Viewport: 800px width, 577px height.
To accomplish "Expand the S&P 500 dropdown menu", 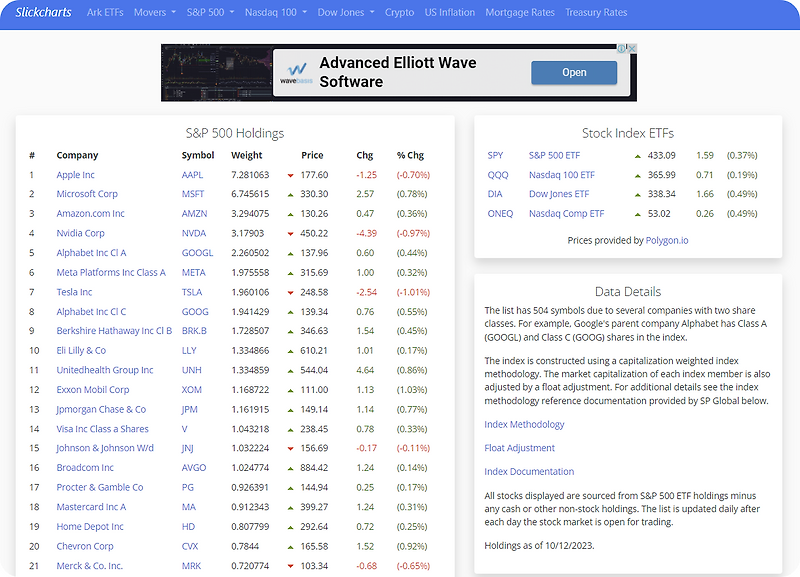I will click(x=210, y=12).
